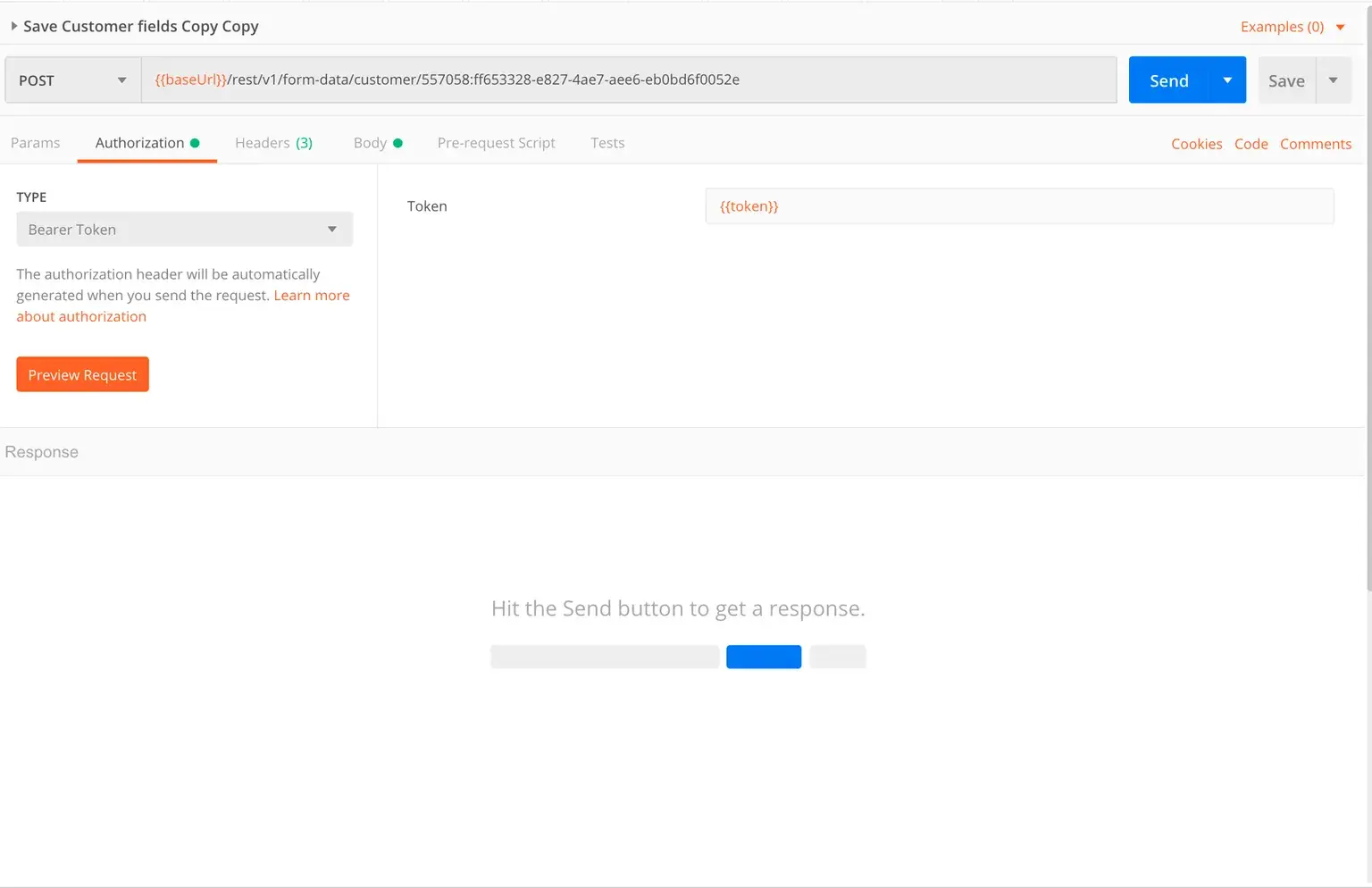The height and width of the screenshot is (888, 1372).
Task: Click the Code link
Action: tap(1251, 144)
